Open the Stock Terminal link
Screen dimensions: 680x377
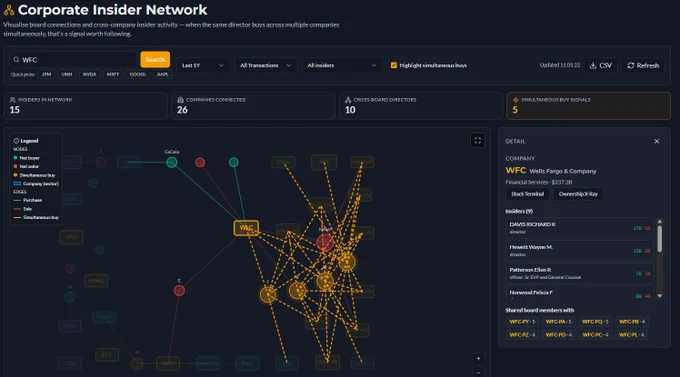pos(527,194)
